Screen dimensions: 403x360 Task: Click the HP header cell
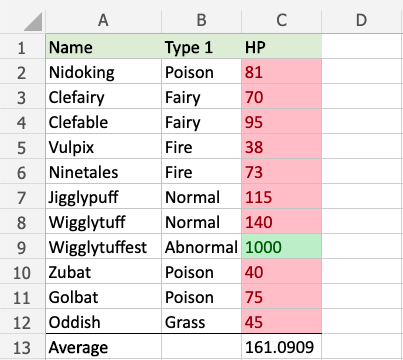pyautogui.click(x=281, y=46)
